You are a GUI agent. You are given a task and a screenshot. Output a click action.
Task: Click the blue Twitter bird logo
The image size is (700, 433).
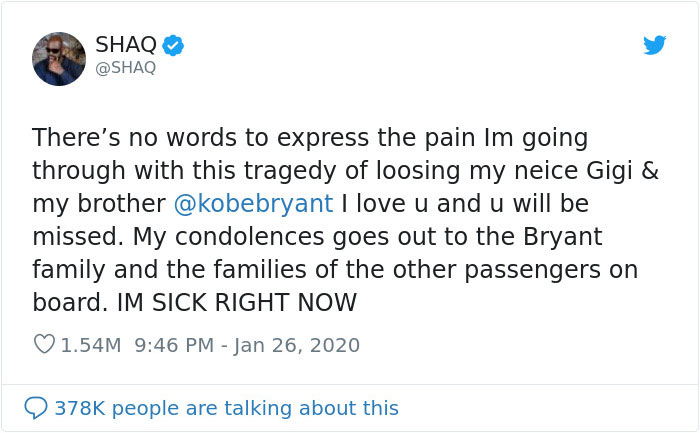[x=655, y=44]
